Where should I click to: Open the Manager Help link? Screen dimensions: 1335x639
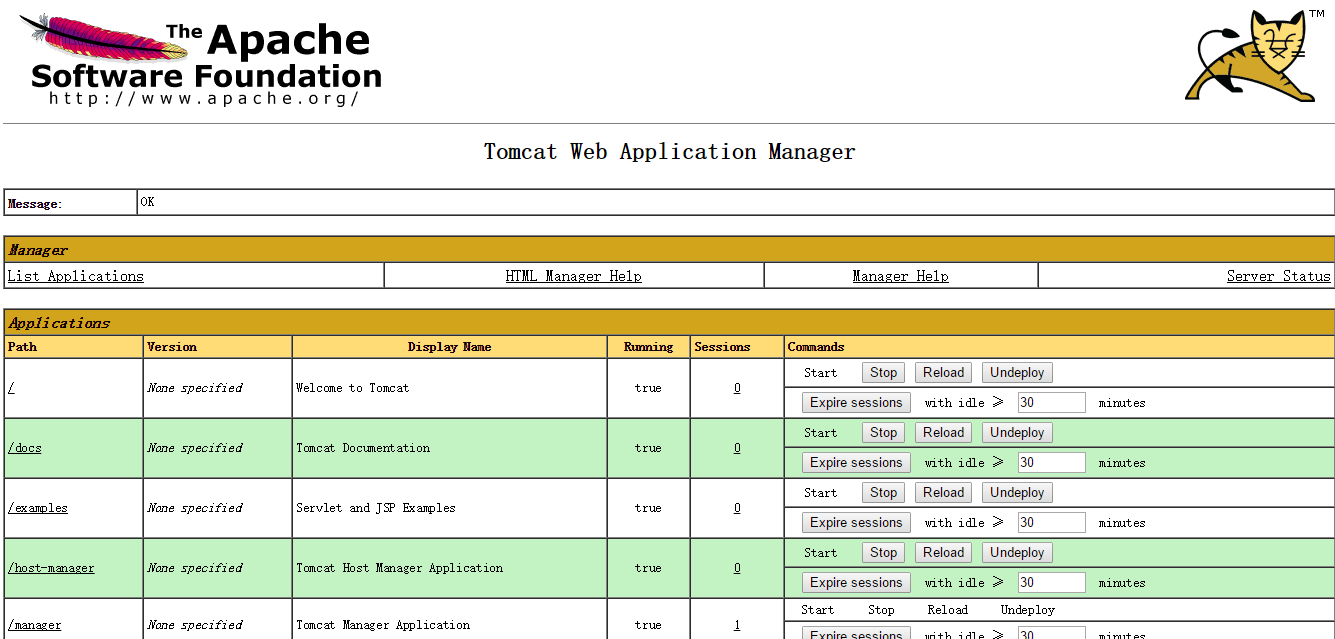[x=901, y=276]
